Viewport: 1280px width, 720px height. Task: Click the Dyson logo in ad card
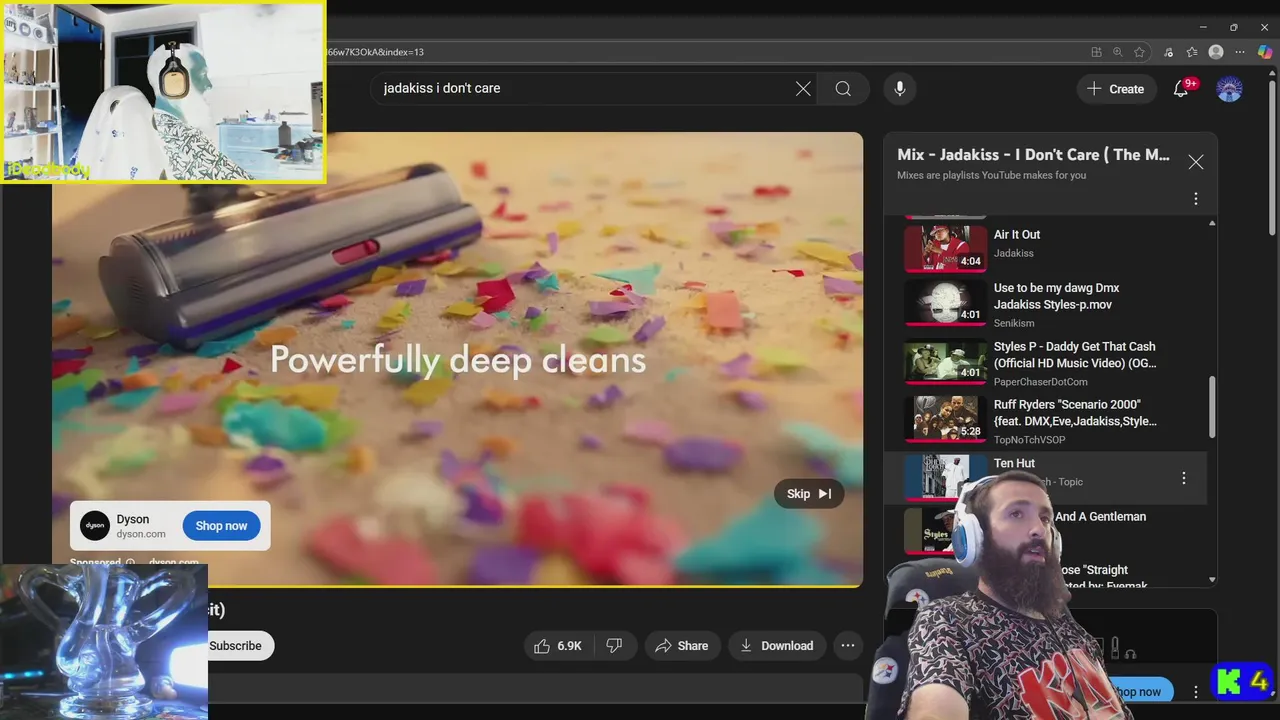point(95,526)
